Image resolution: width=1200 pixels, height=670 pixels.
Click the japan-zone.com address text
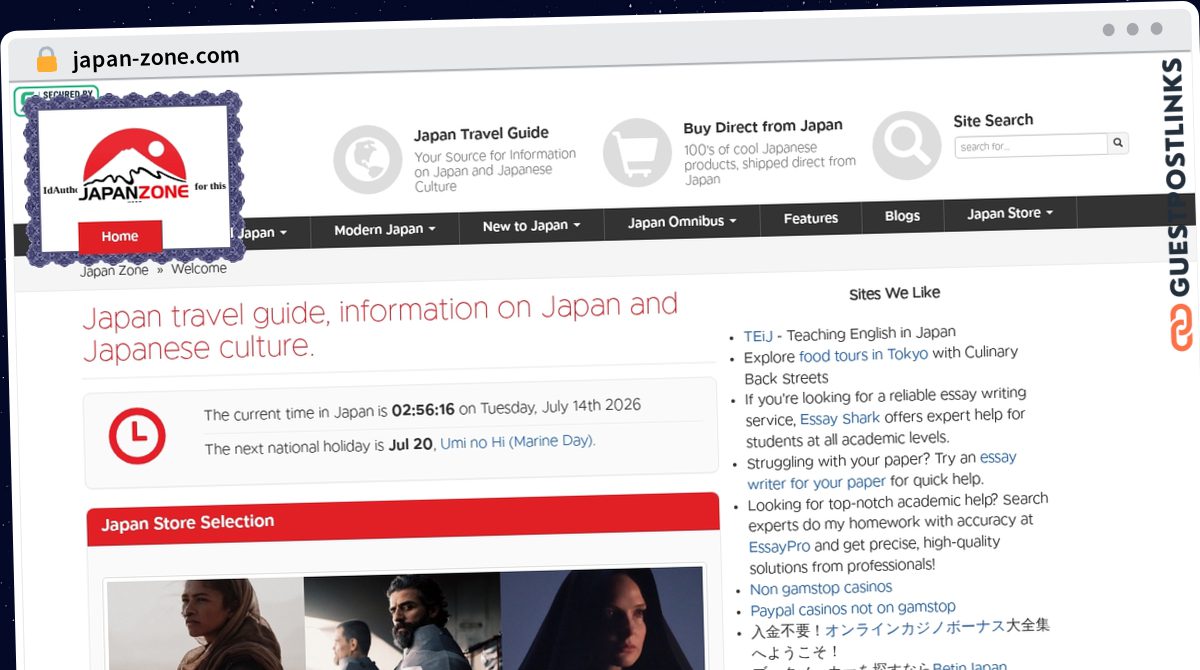(x=156, y=57)
